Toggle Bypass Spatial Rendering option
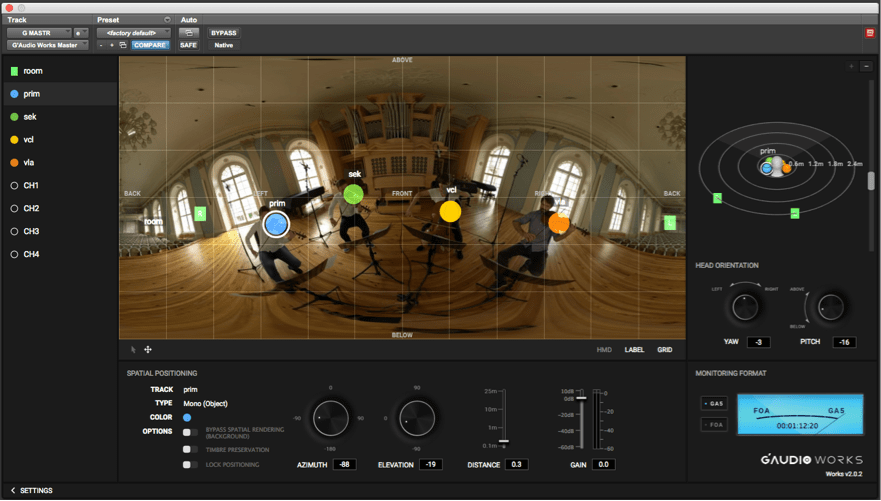The width and height of the screenshot is (881, 501). pyautogui.click(x=189, y=432)
